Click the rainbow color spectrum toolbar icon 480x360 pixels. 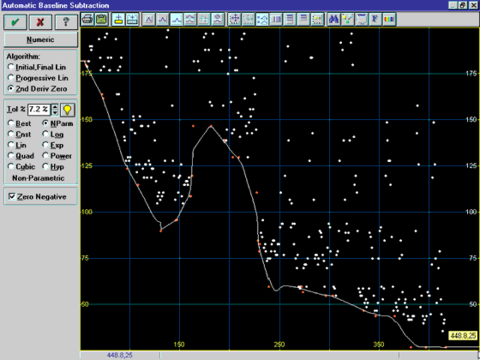(x=389, y=19)
